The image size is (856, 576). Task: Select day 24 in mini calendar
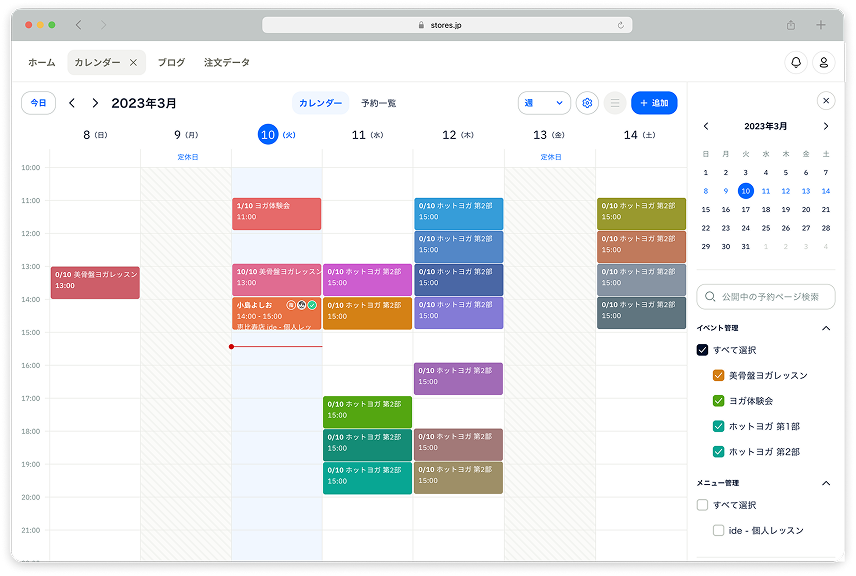point(746,228)
